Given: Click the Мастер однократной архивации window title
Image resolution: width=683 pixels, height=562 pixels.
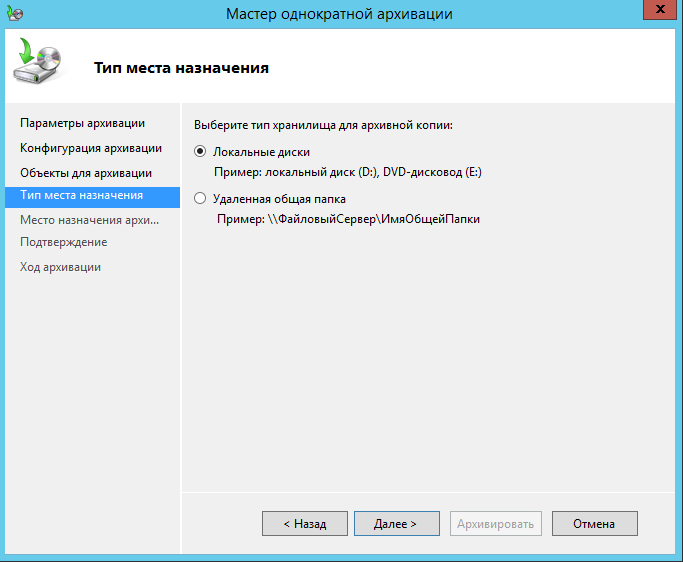Looking at the screenshot, I should click(339, 14).
